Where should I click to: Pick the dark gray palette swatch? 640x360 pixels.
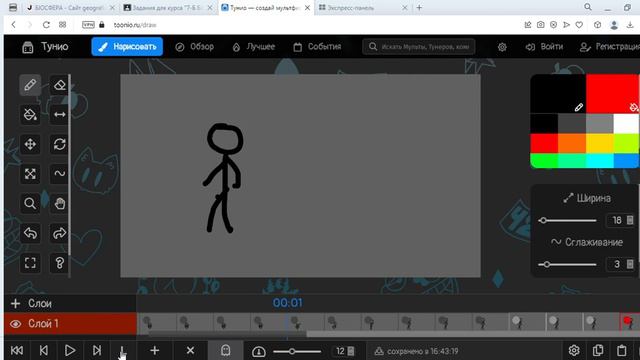pyautogui.click(x=572, y=124)
